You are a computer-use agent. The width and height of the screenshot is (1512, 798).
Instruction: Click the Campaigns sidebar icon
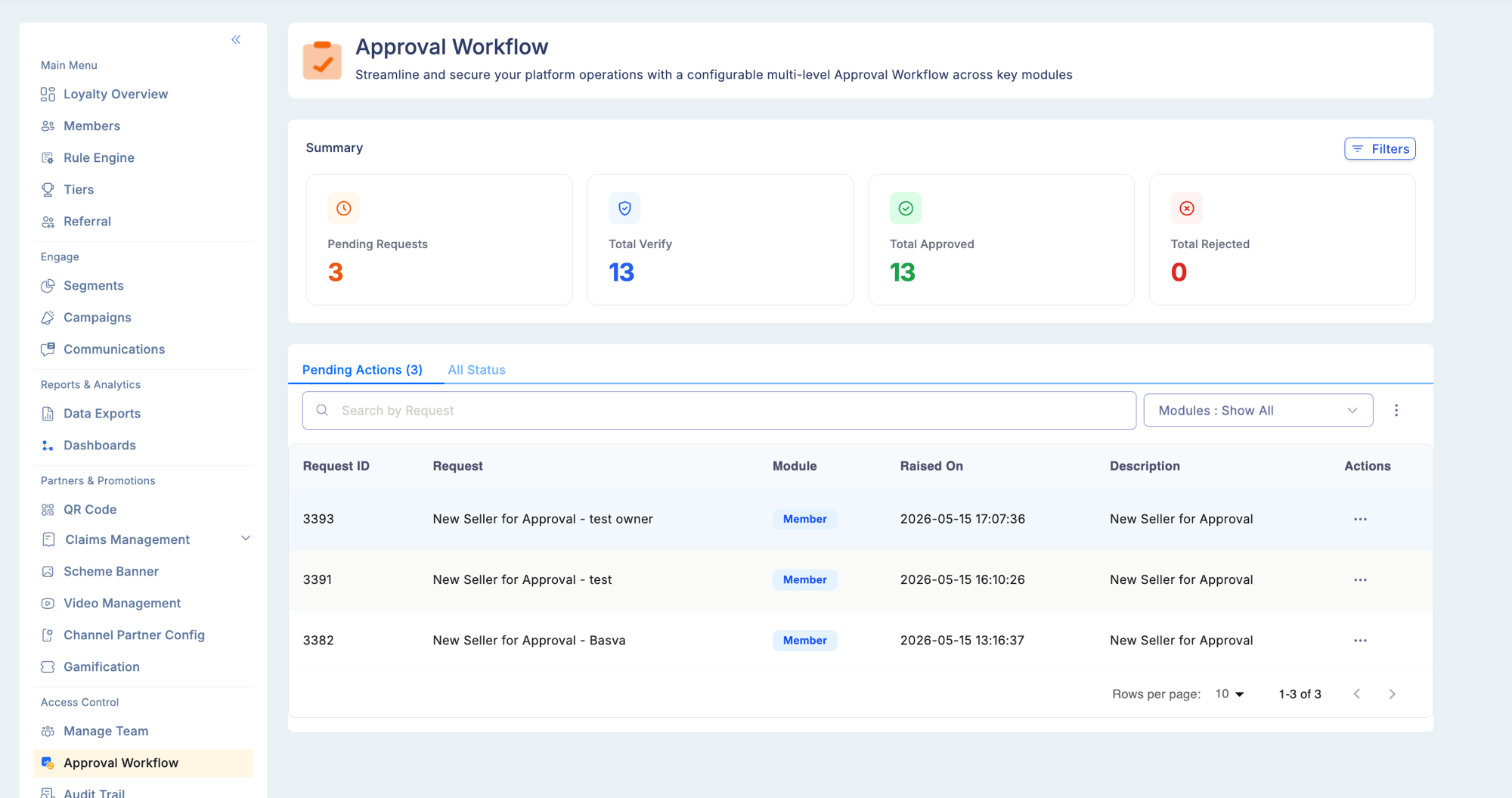point(48,318)
